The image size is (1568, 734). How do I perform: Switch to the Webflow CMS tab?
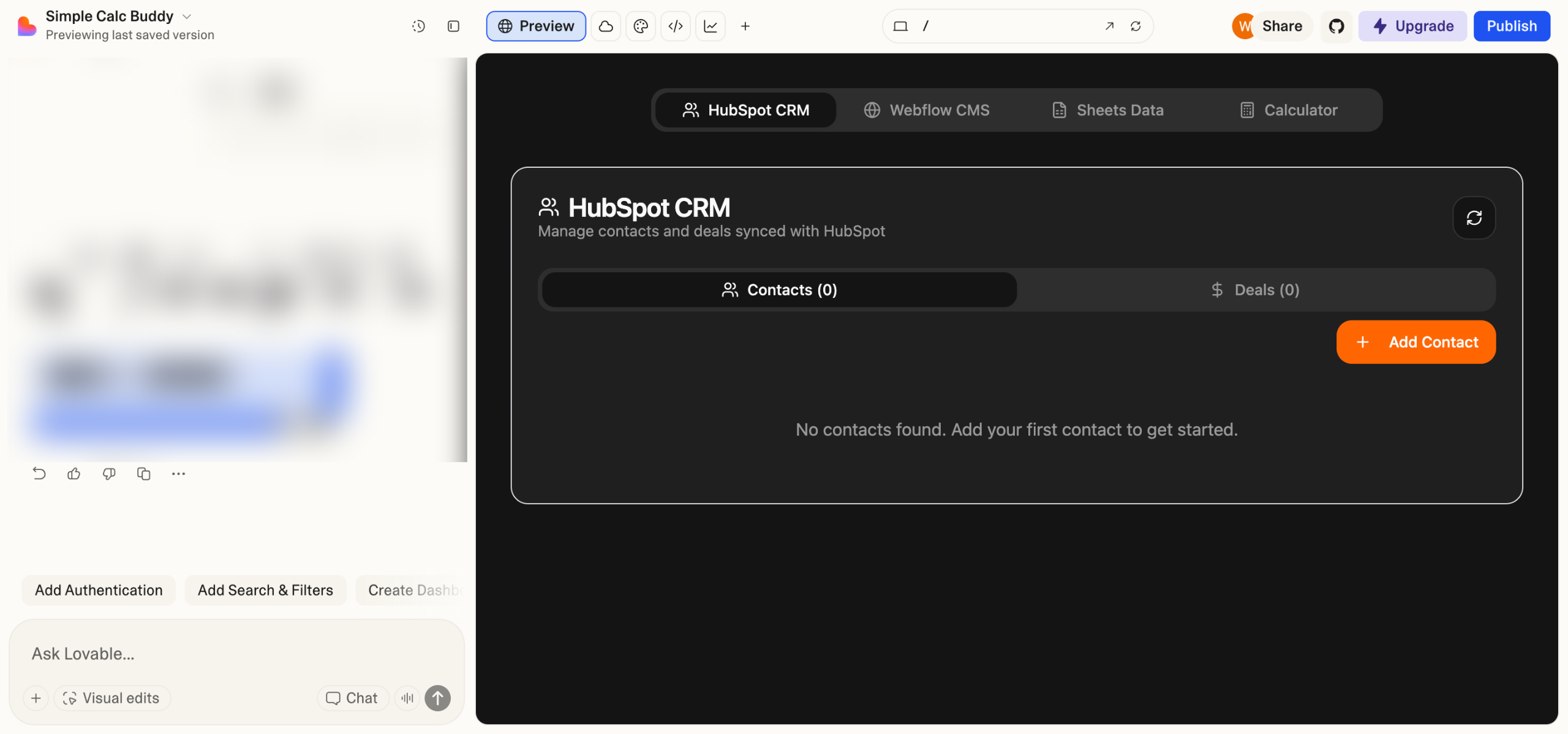pyautogui.click(x=927, y=110)
